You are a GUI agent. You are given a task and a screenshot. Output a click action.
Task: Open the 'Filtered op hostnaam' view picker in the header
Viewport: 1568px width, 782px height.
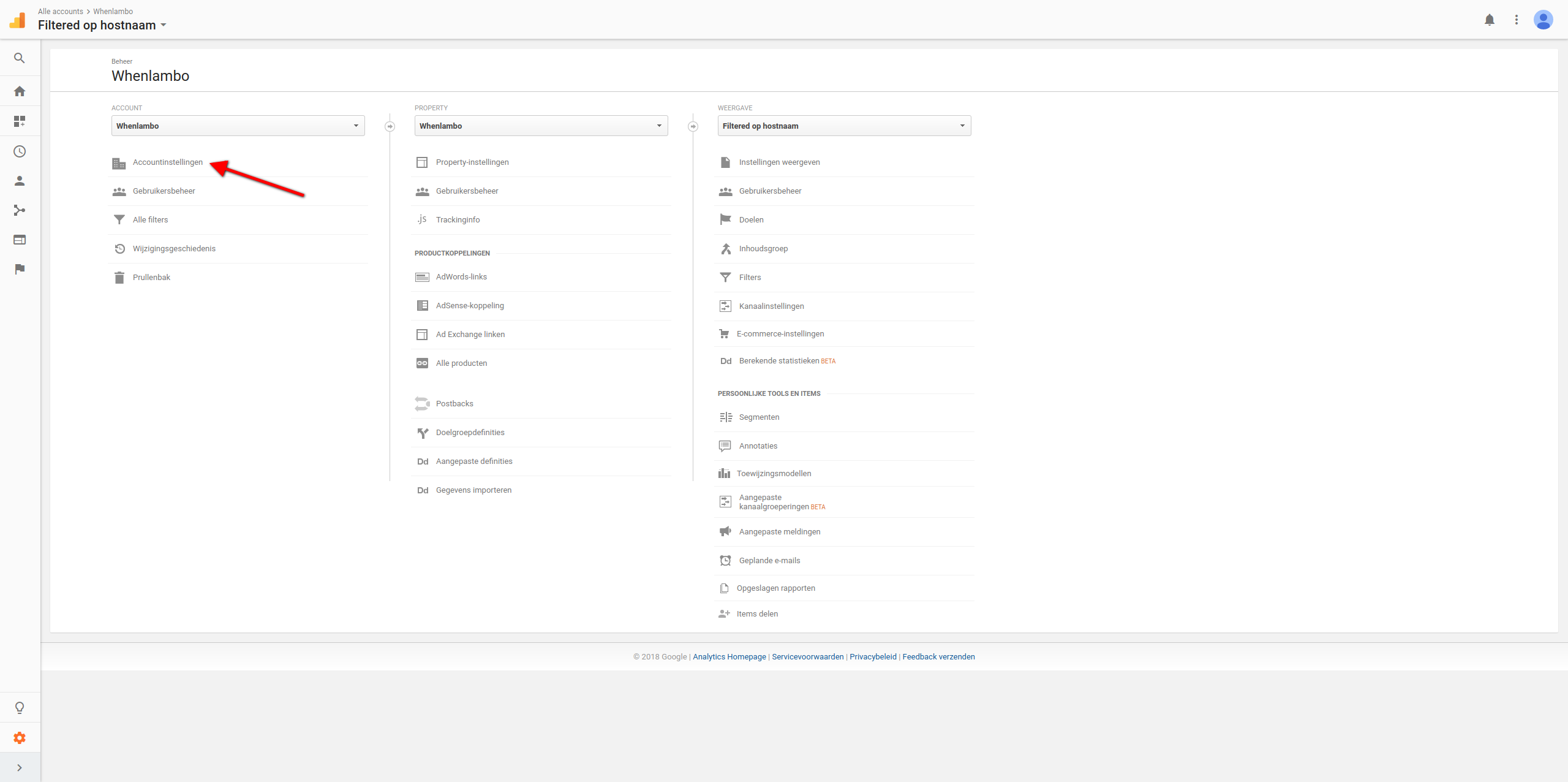click(x=102, y=25)
